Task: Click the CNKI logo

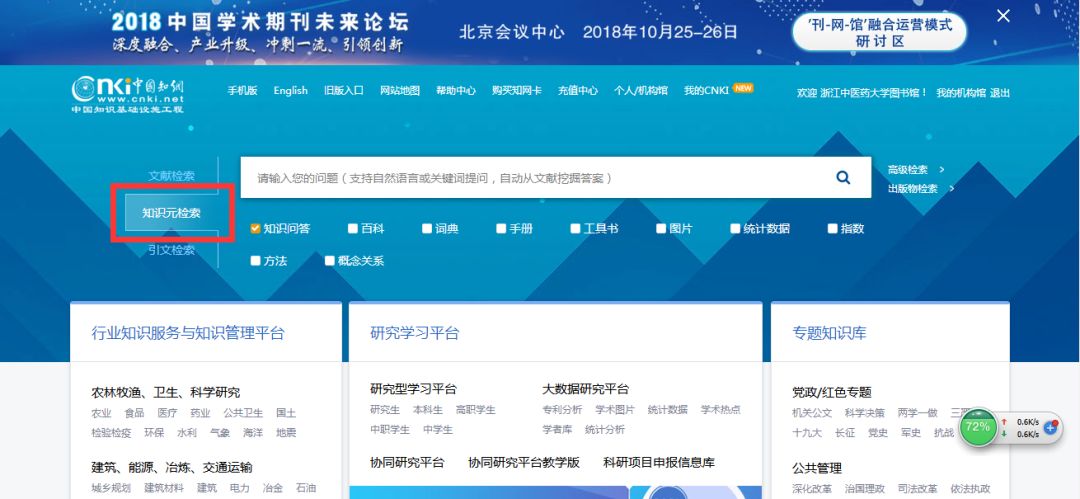Action: [128, 92]
